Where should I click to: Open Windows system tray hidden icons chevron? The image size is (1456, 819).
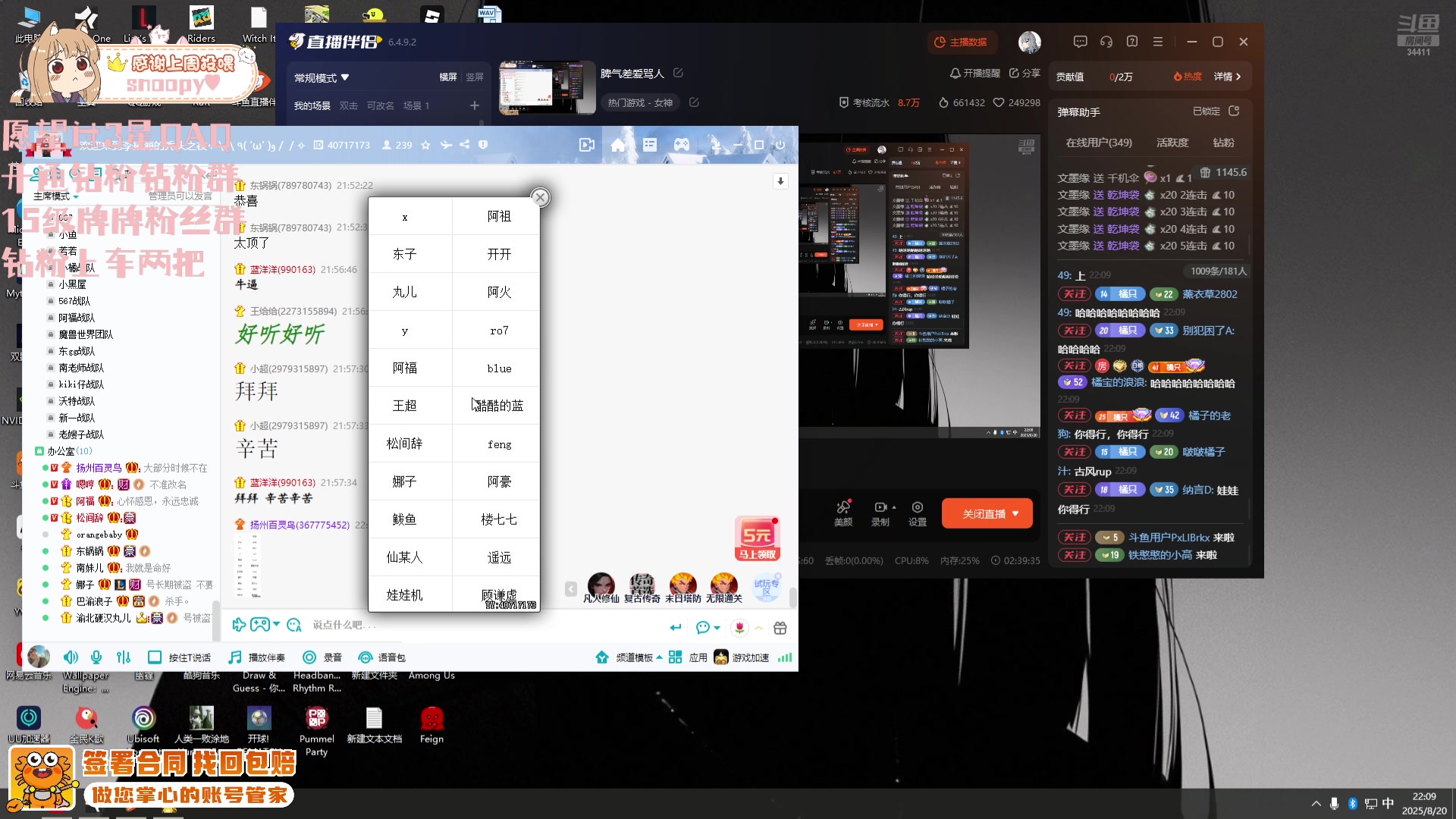pyautogui.click(x=1316, y=804)
